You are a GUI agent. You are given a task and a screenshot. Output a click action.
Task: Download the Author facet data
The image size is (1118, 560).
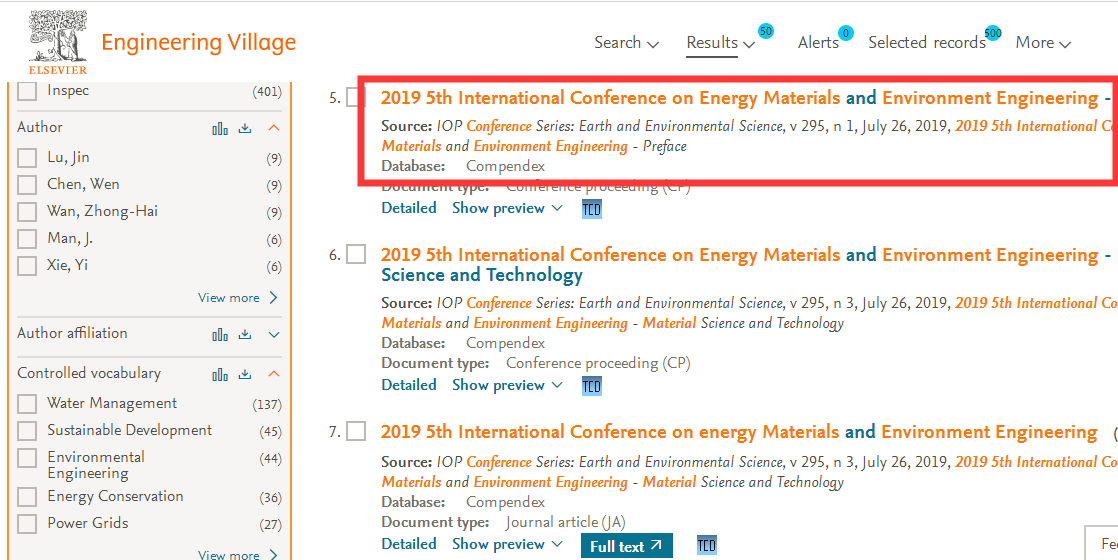(245, 128)
